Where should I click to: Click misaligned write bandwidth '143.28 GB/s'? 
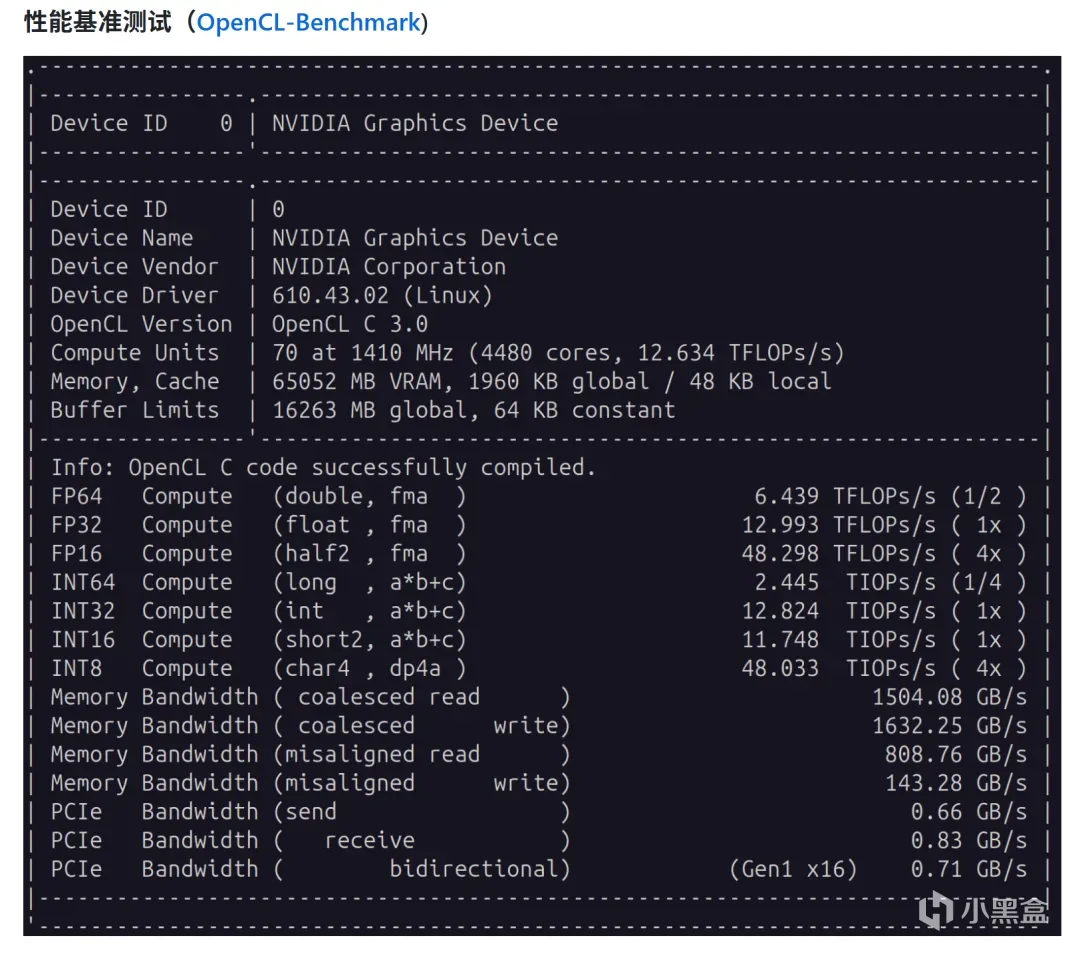pos(956,783)
